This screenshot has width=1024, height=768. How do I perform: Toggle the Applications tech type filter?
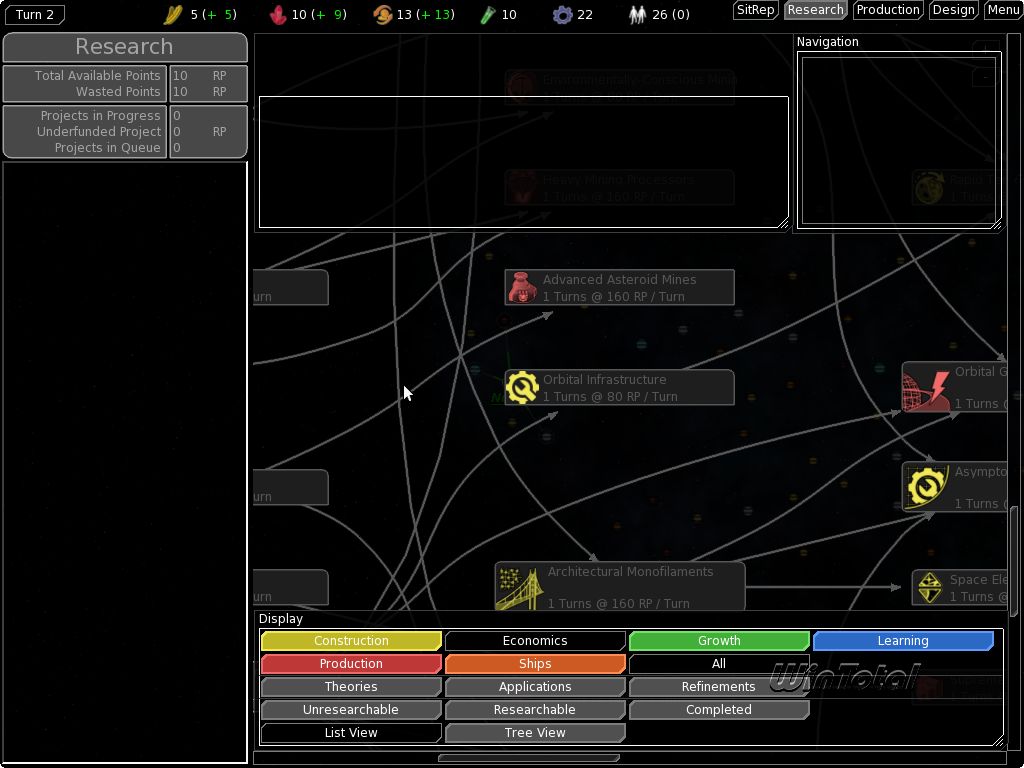535,686
